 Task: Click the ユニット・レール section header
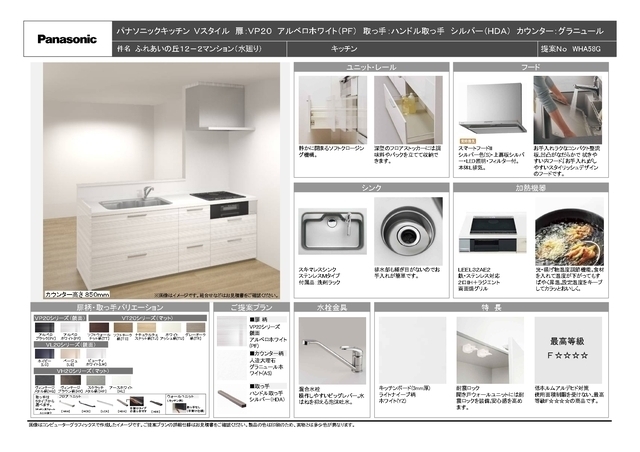coord(371,67)
